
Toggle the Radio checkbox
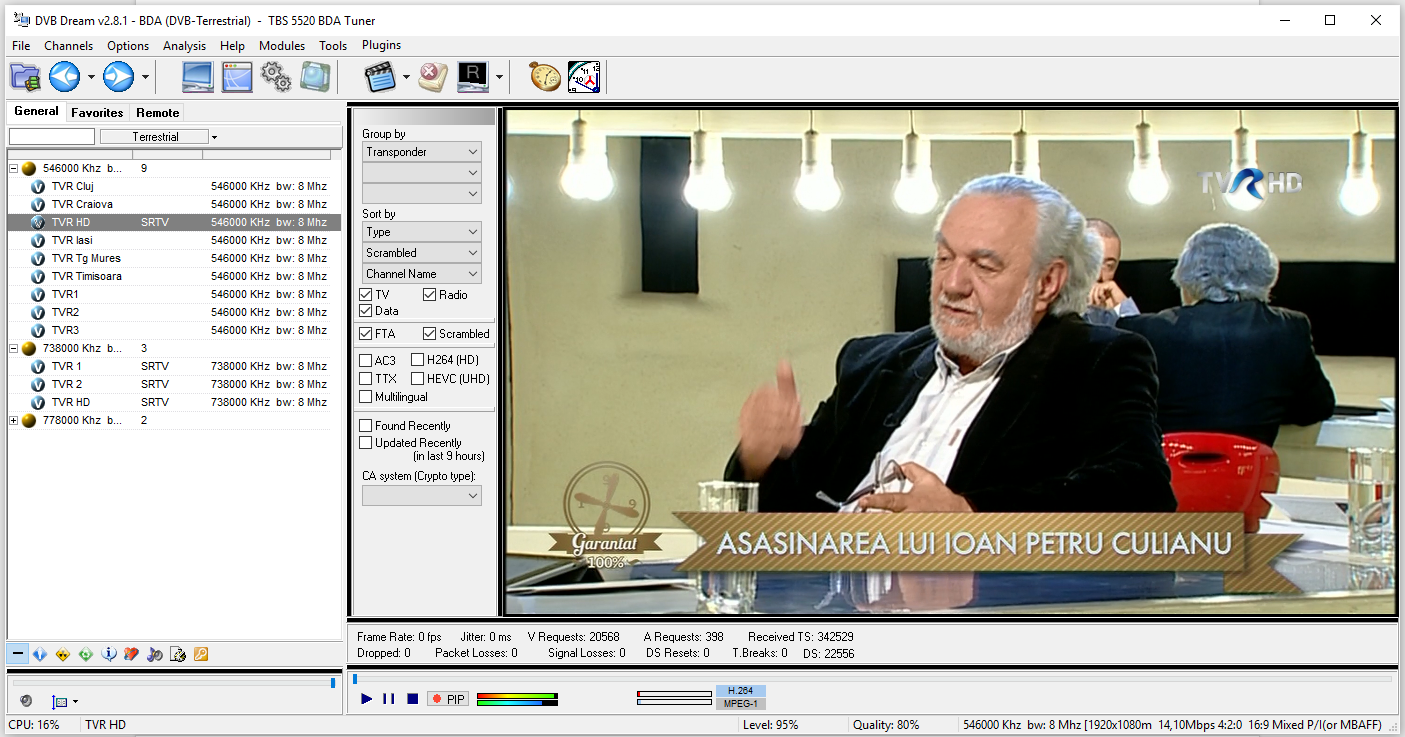[x=430, y=295]
